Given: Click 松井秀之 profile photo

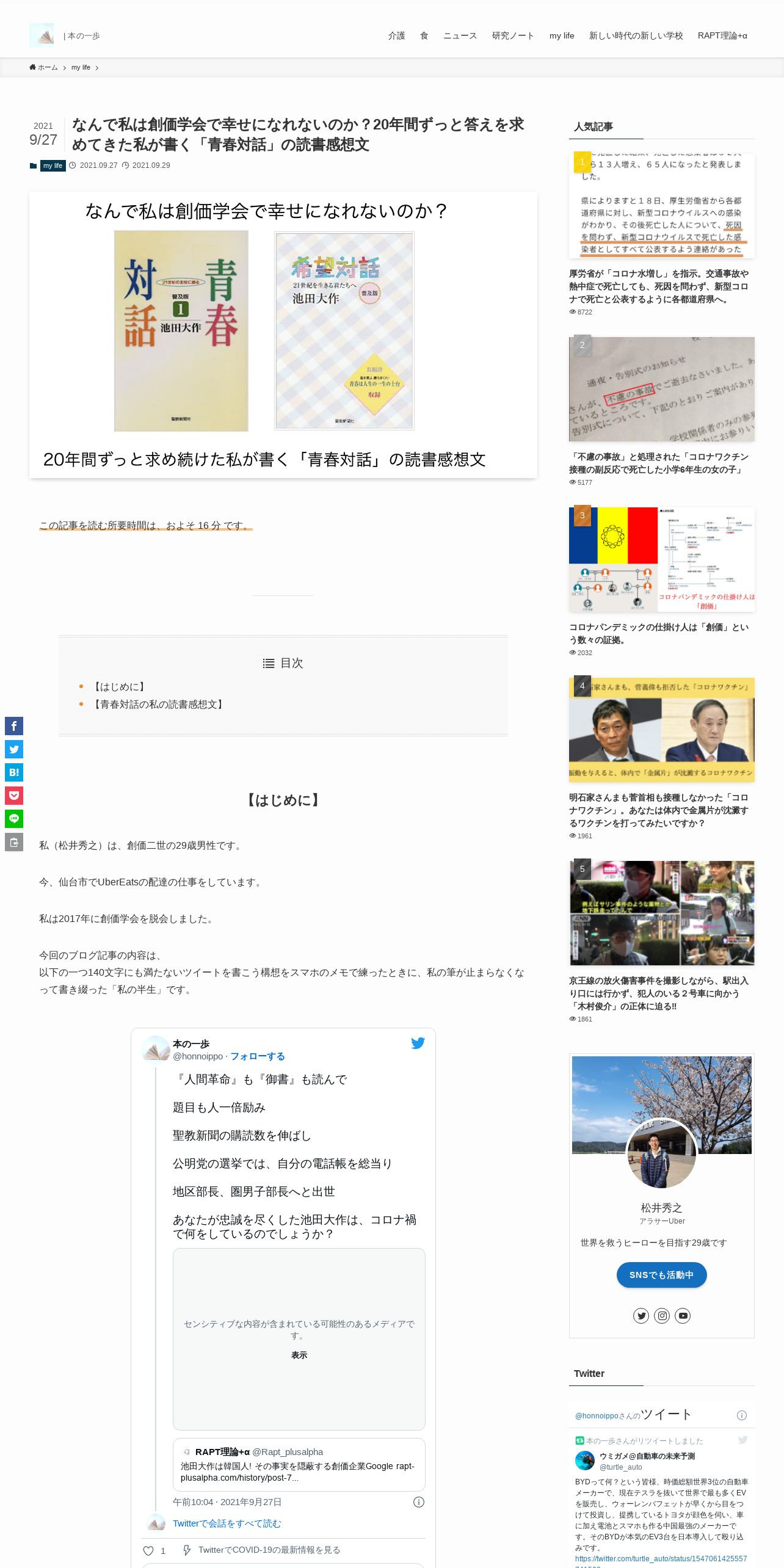Looking at the screenshot, I should point(662,1155).
